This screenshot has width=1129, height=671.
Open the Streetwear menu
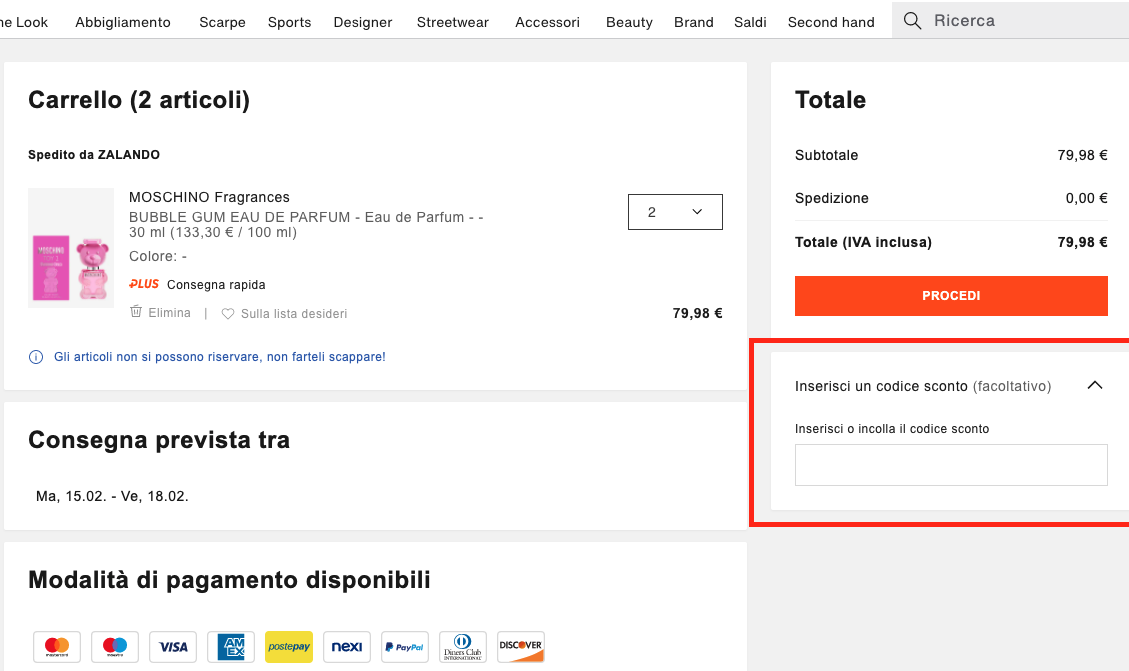pyautogui.click(x=453, y=22)
